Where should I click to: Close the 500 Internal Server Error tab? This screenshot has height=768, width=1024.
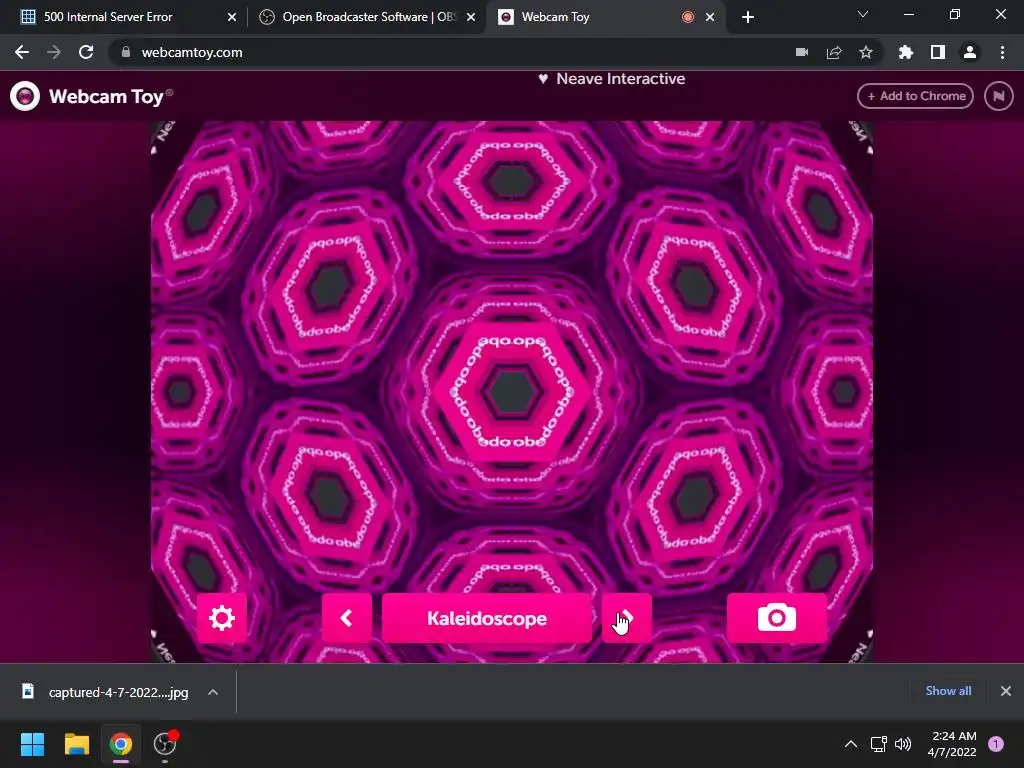[232, 18]
